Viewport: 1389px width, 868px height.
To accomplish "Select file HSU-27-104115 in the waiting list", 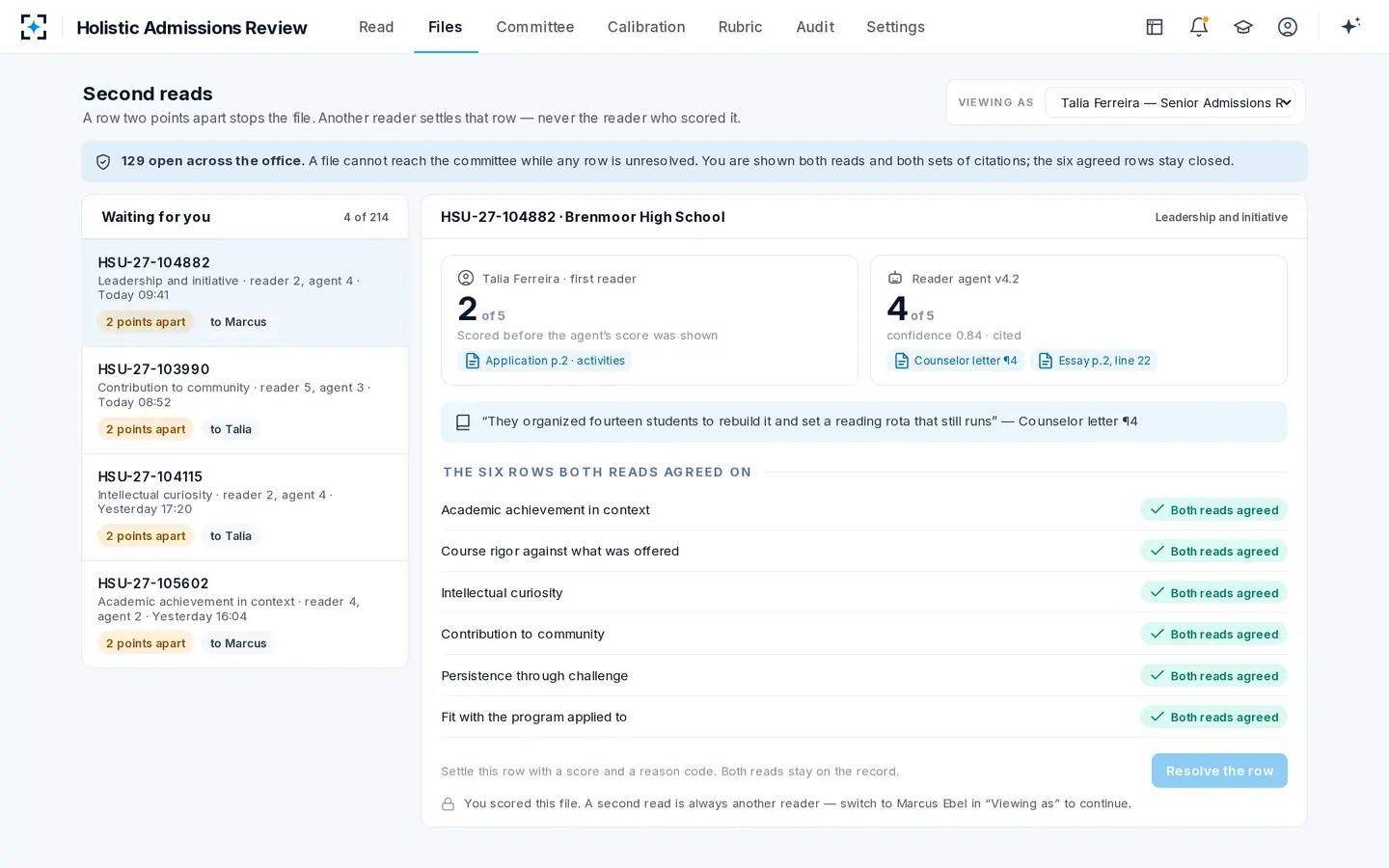I will pyautogui.click(x=245, y=507).
